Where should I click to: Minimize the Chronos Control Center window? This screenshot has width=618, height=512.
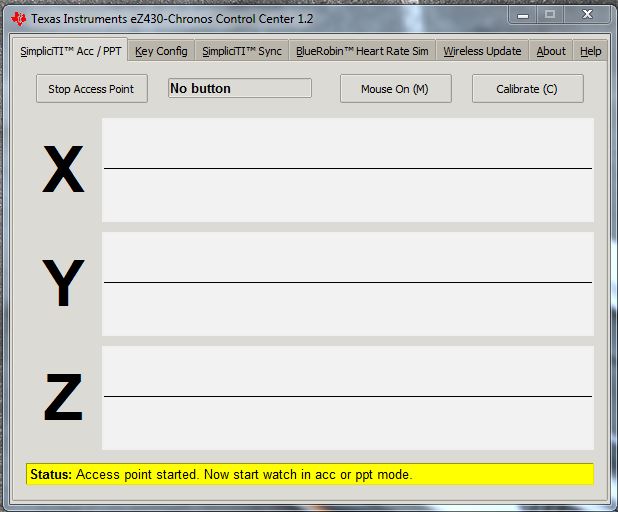tap(523, 15)
